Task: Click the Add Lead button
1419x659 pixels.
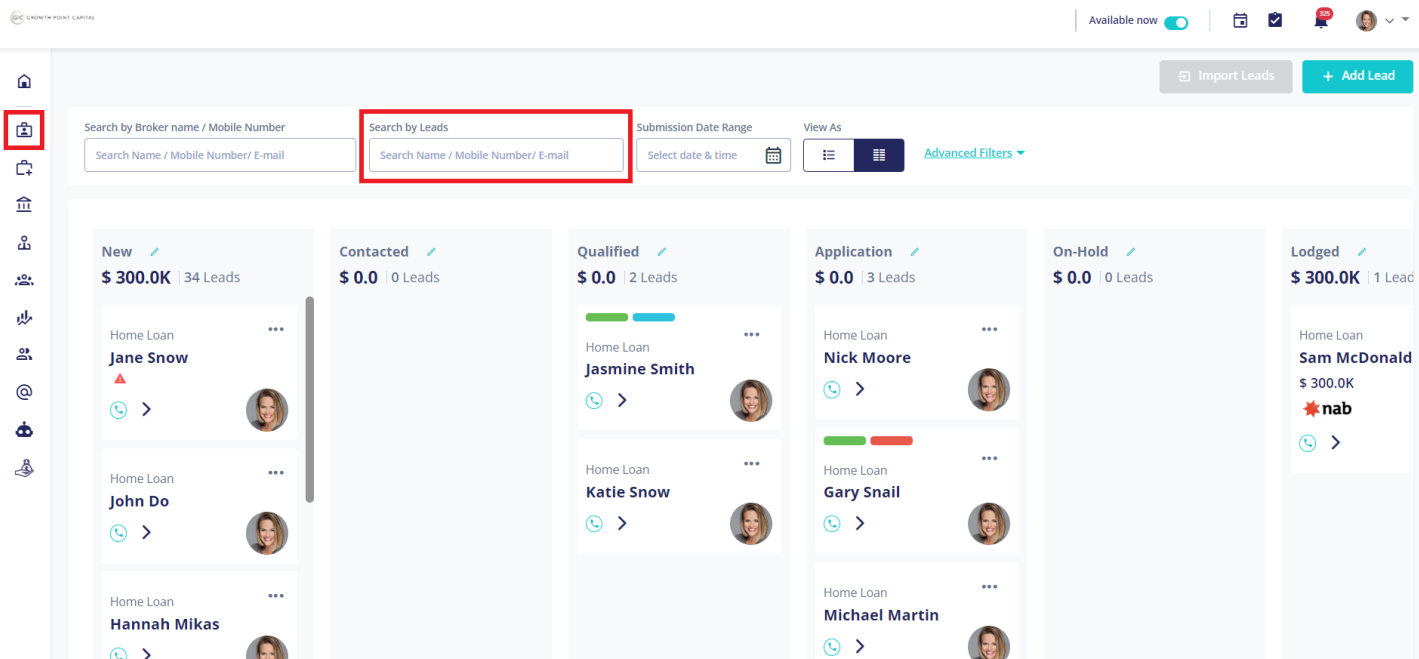Action: [1357, 76]
